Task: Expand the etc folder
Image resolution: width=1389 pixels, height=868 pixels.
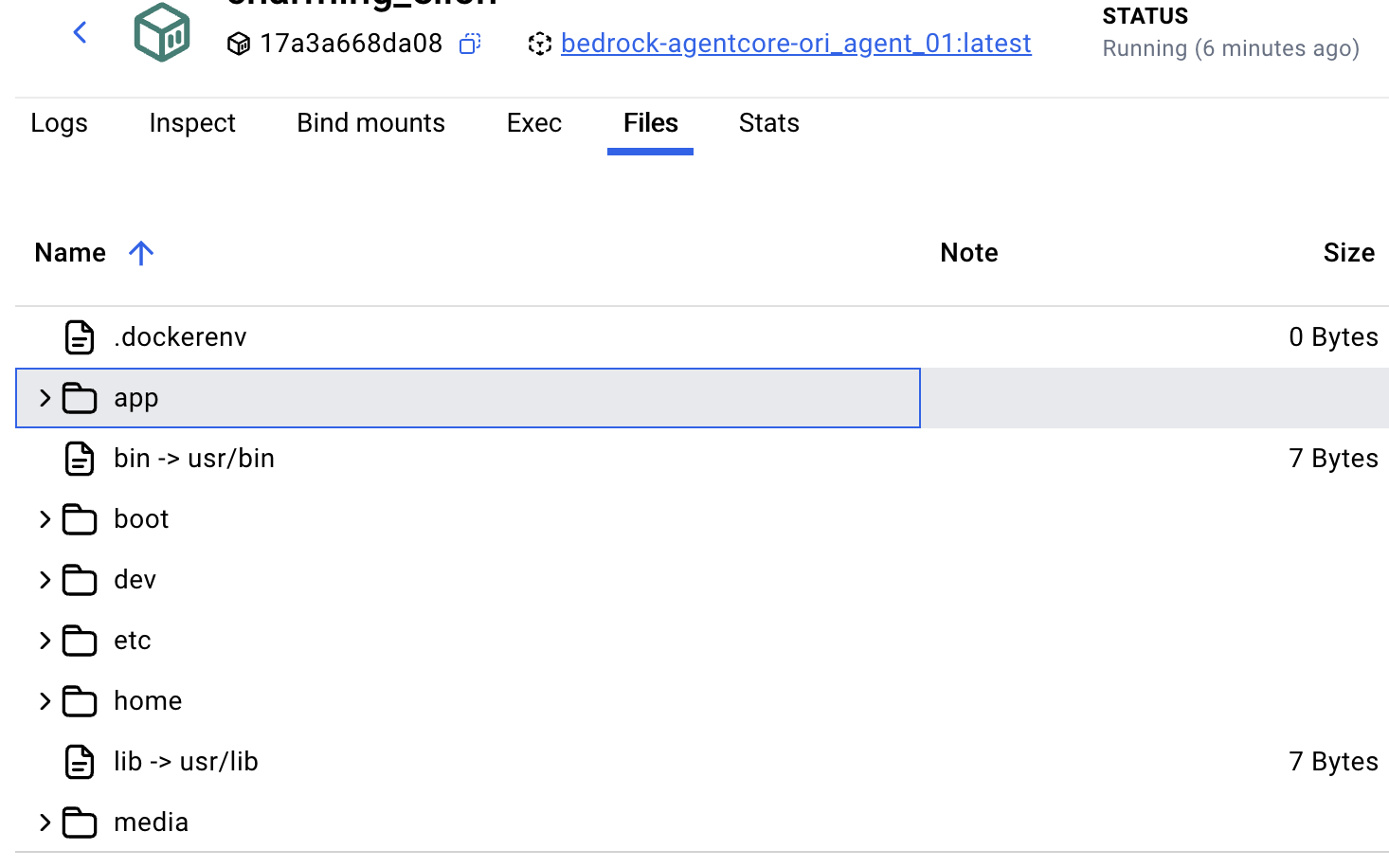Action: pyautogui.click(x=44, y=641)
